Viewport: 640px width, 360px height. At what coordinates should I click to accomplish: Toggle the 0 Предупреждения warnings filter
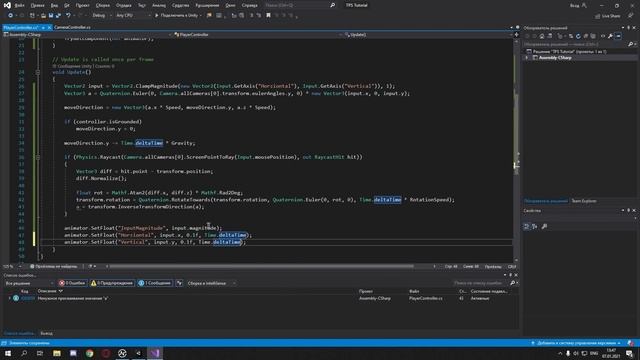(x=112, y=283)
